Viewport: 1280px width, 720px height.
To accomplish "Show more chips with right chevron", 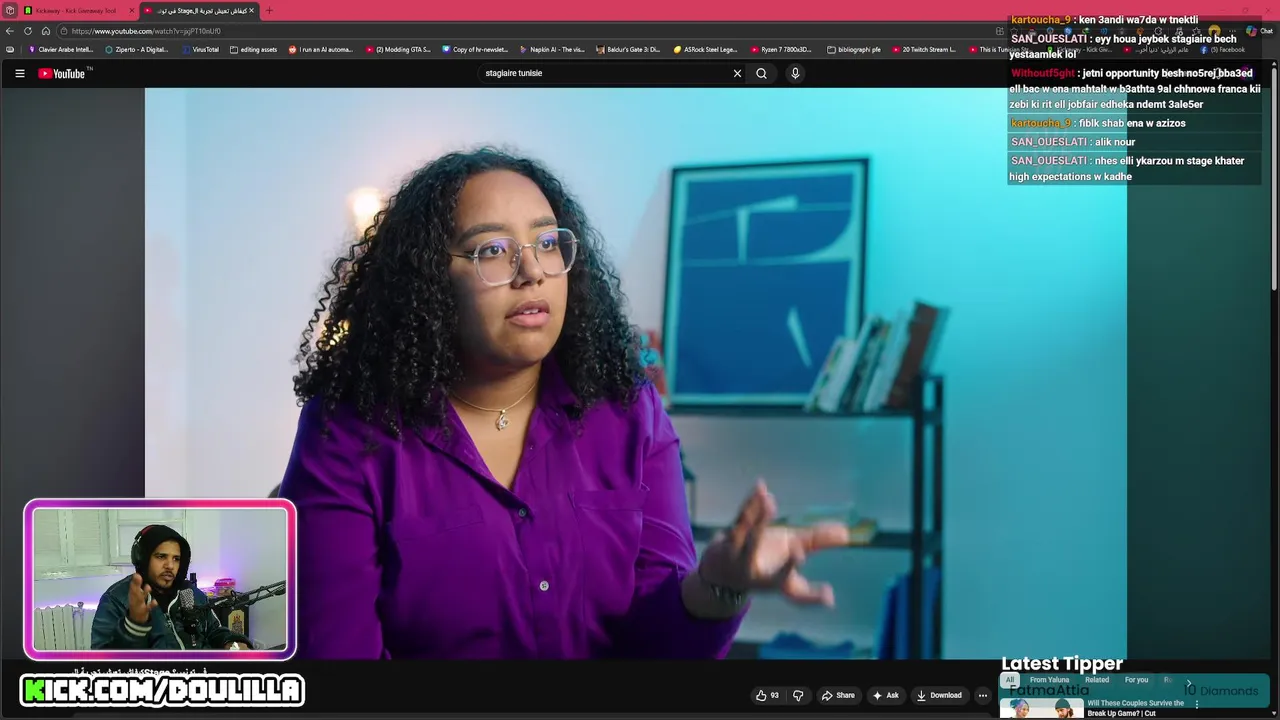I will 1189,683.
